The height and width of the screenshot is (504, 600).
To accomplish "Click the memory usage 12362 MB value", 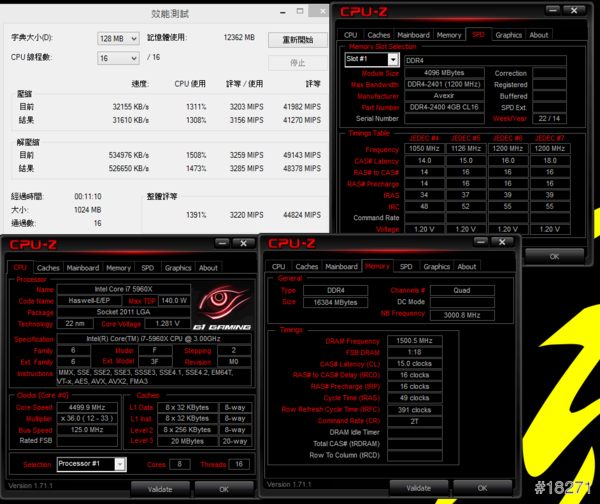I will coord(239,38).
